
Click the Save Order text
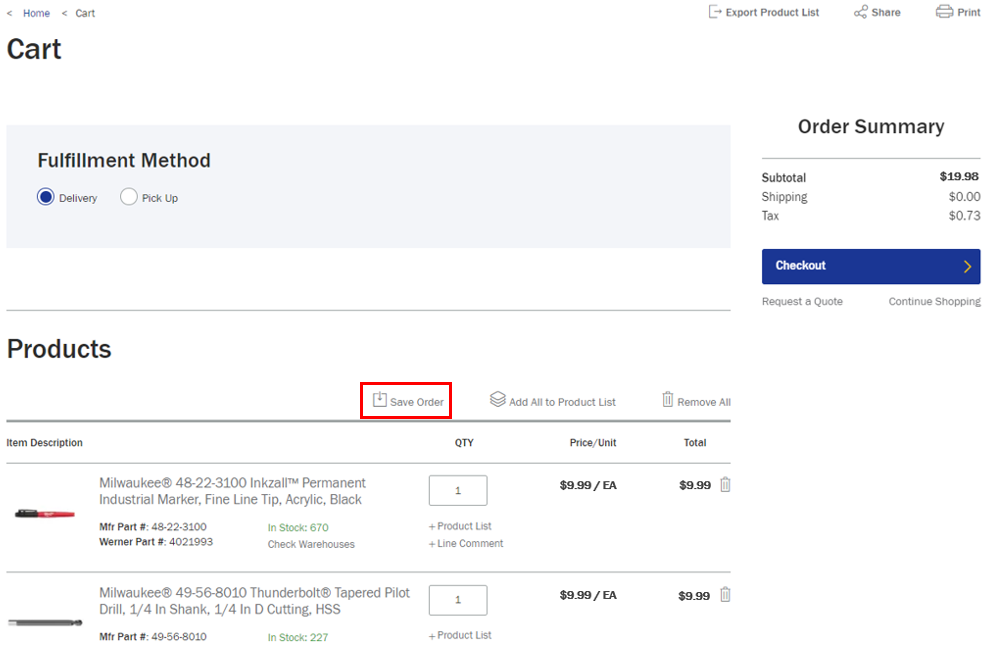pyautogui.click(x=416, y=402)
